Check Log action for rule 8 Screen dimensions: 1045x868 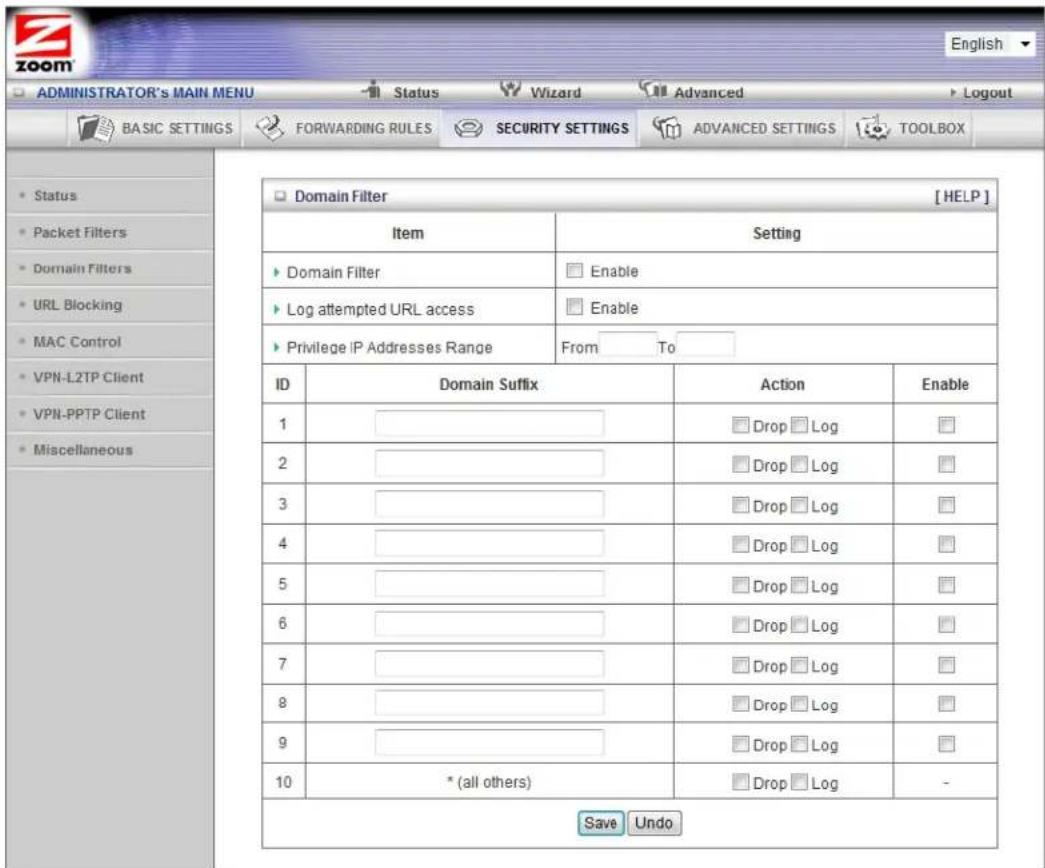[x=799, y=703]
